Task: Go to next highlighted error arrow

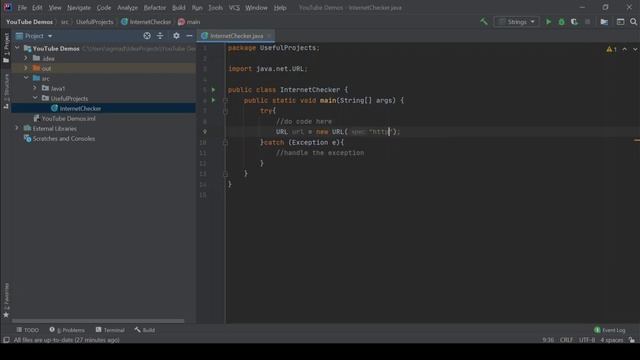Action: (635, 49)
